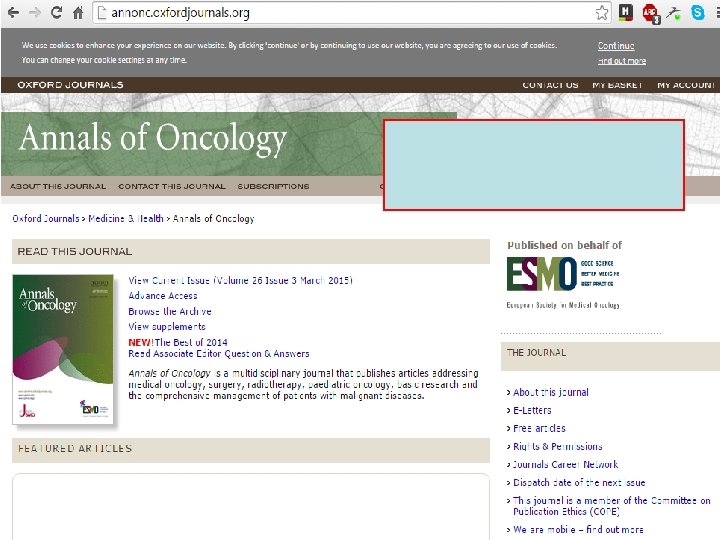Open the Free articles sidebar link

point(539,428)
